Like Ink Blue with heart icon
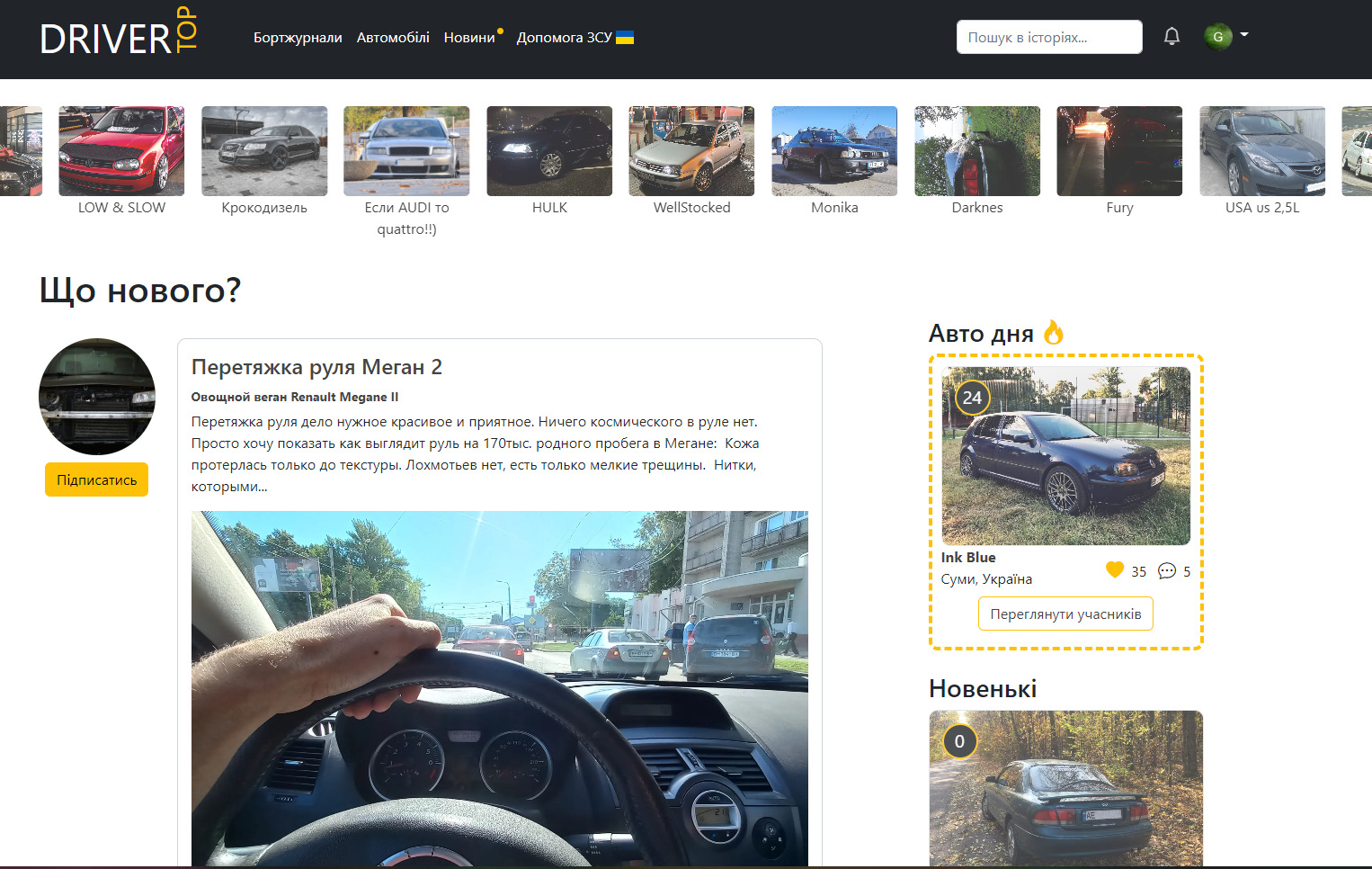Image resolution: width=1372 pixels, height=869 pixels. tap(1115, 569)
